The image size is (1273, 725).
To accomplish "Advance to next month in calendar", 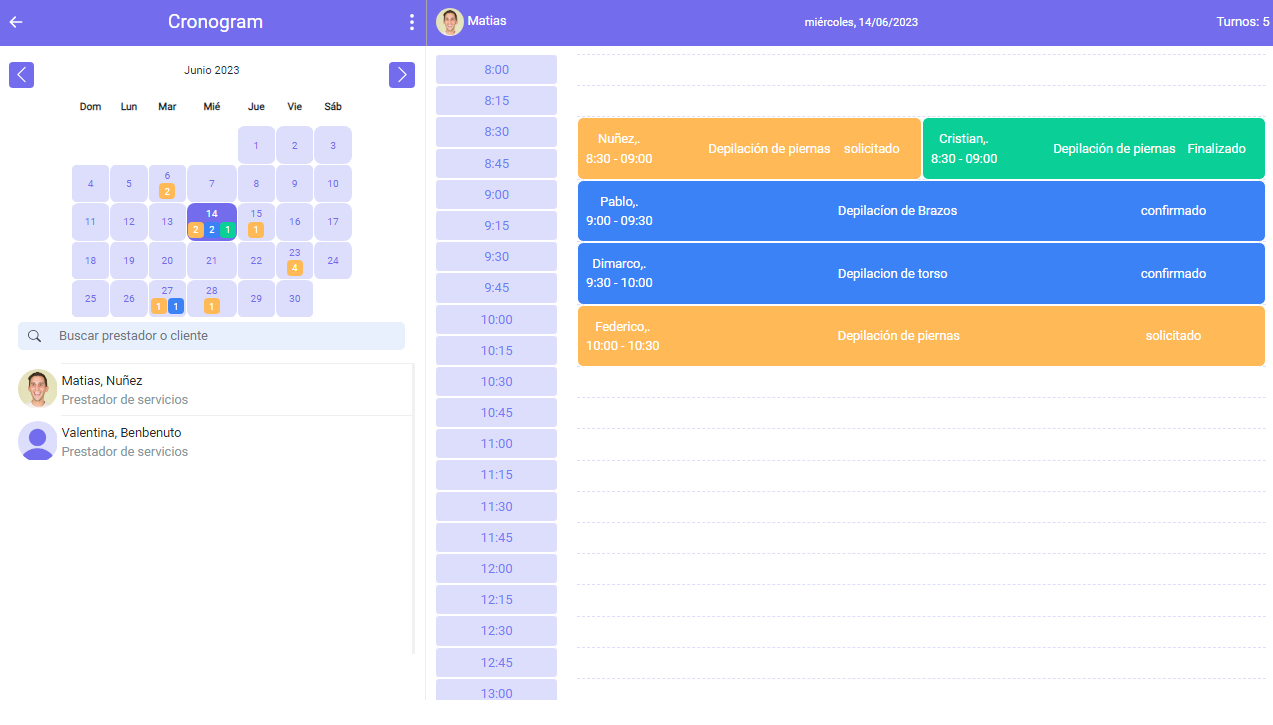I will pyautogui.click(x=402, y=74).
